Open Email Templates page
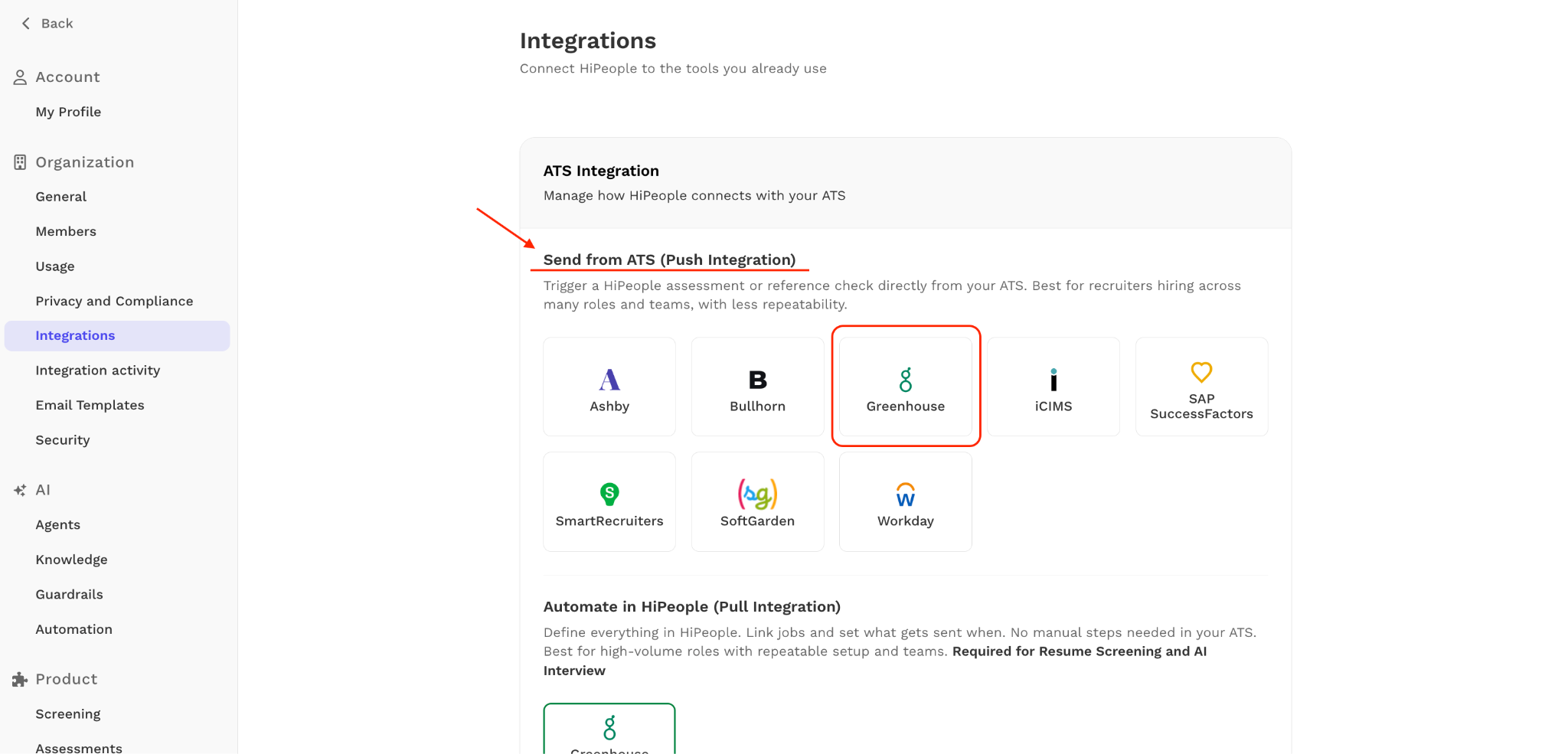Image resolution: width=1568 pixels, height=754 pixels. (90, 405)
